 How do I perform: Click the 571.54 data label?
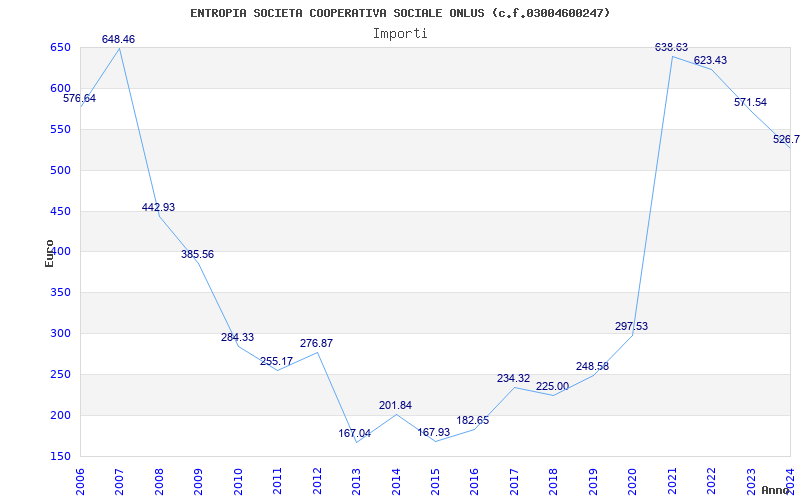[750, 102]
